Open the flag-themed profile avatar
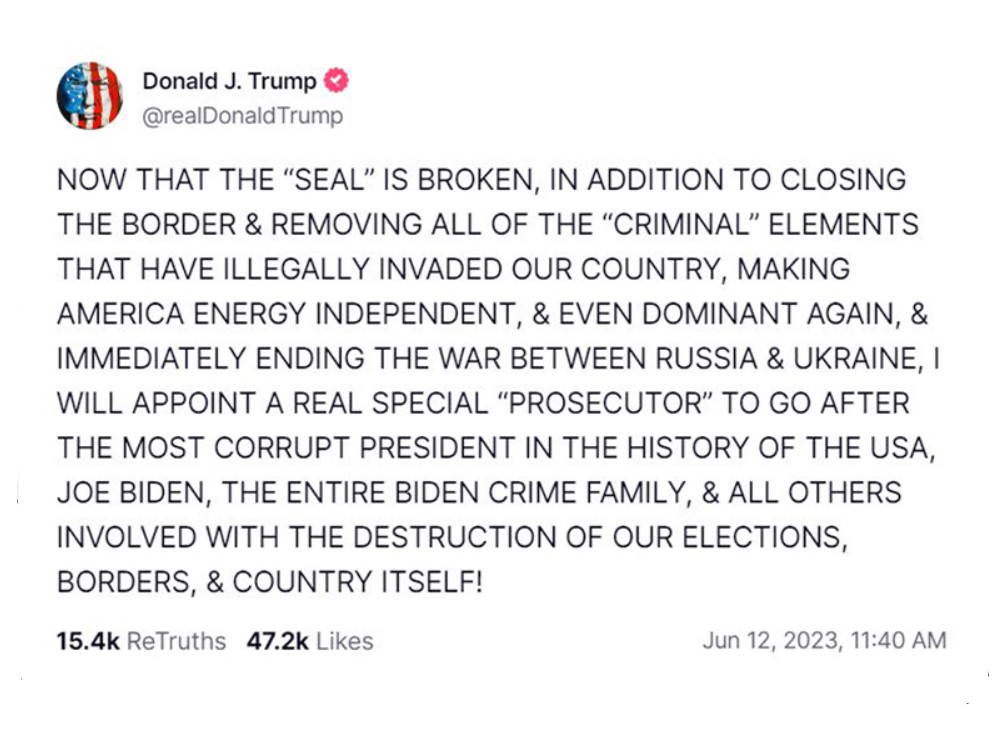 coord(90,96)
